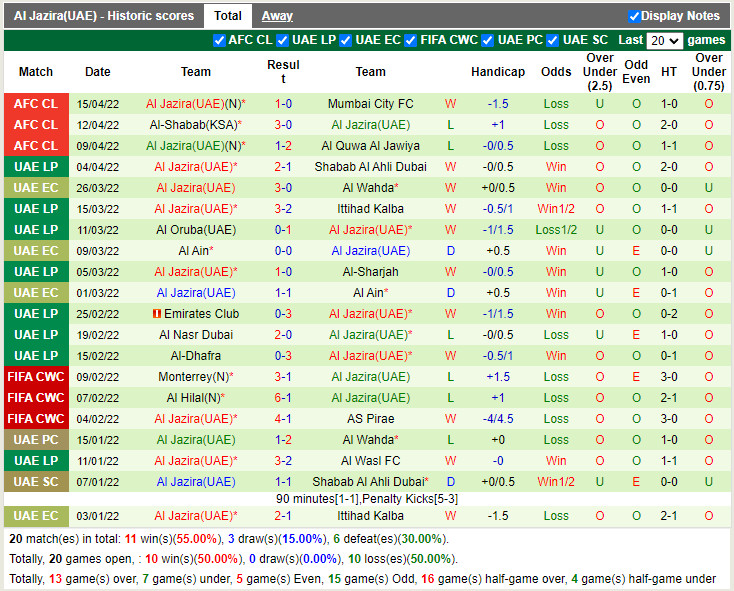Open Al Quwa Al Jawiya team link
Screen dimensions: 734x591
370,146
